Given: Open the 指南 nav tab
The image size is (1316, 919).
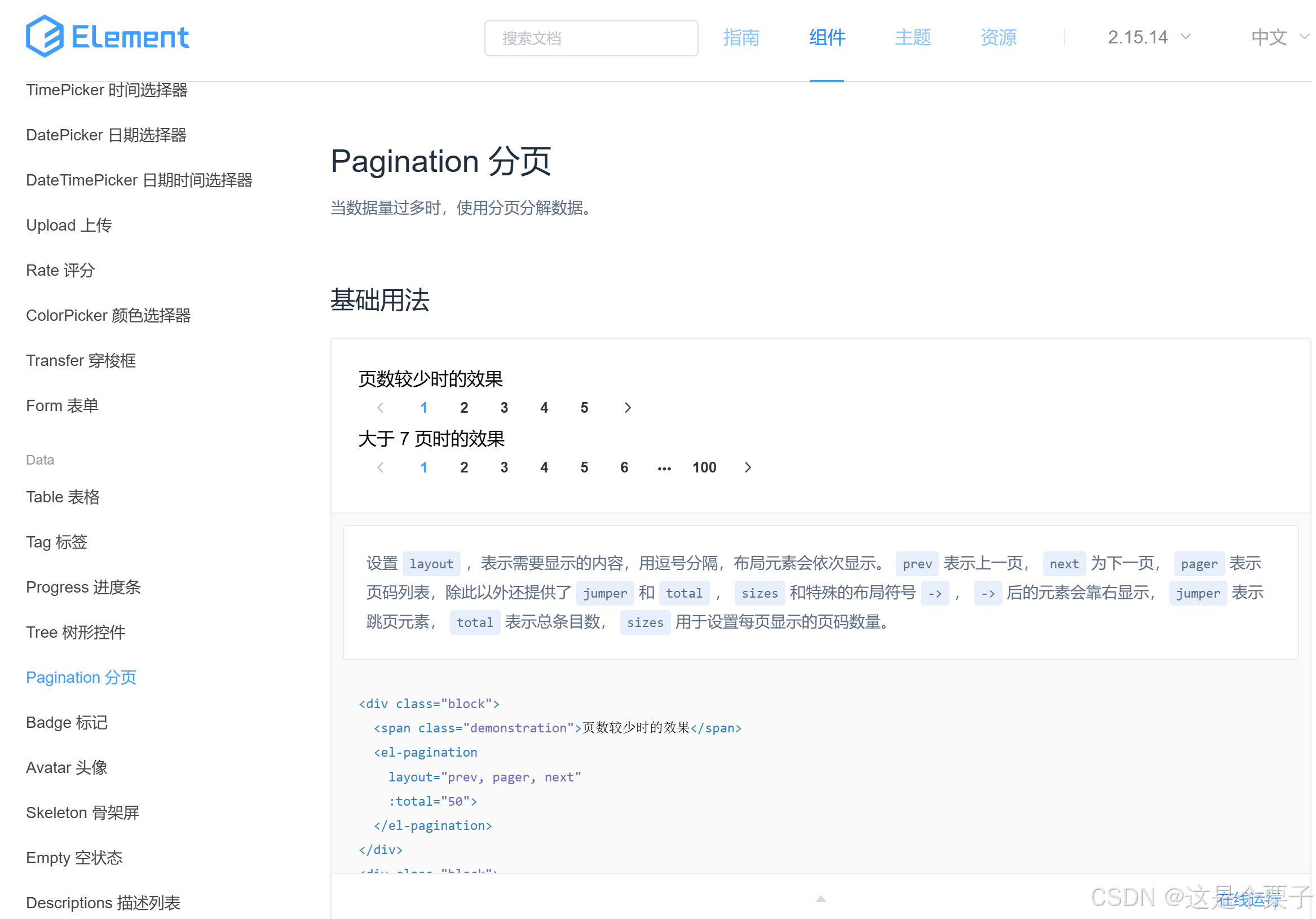Looking at the screenshot, I should click(x=741, y=37).
